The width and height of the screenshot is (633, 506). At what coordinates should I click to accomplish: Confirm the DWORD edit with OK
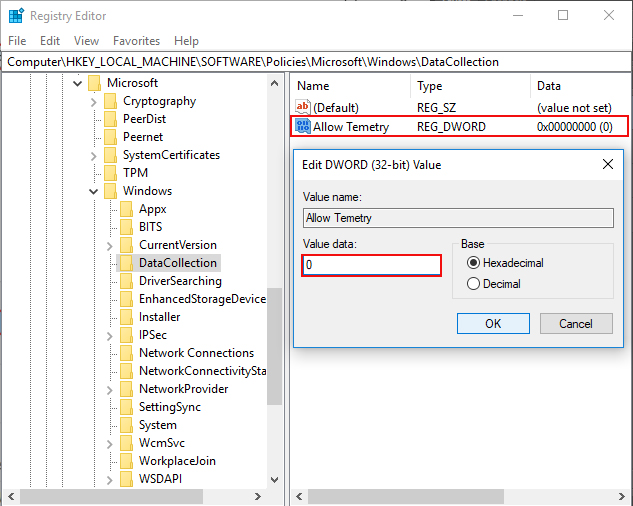pyautogui.click(x=493, y=323)
